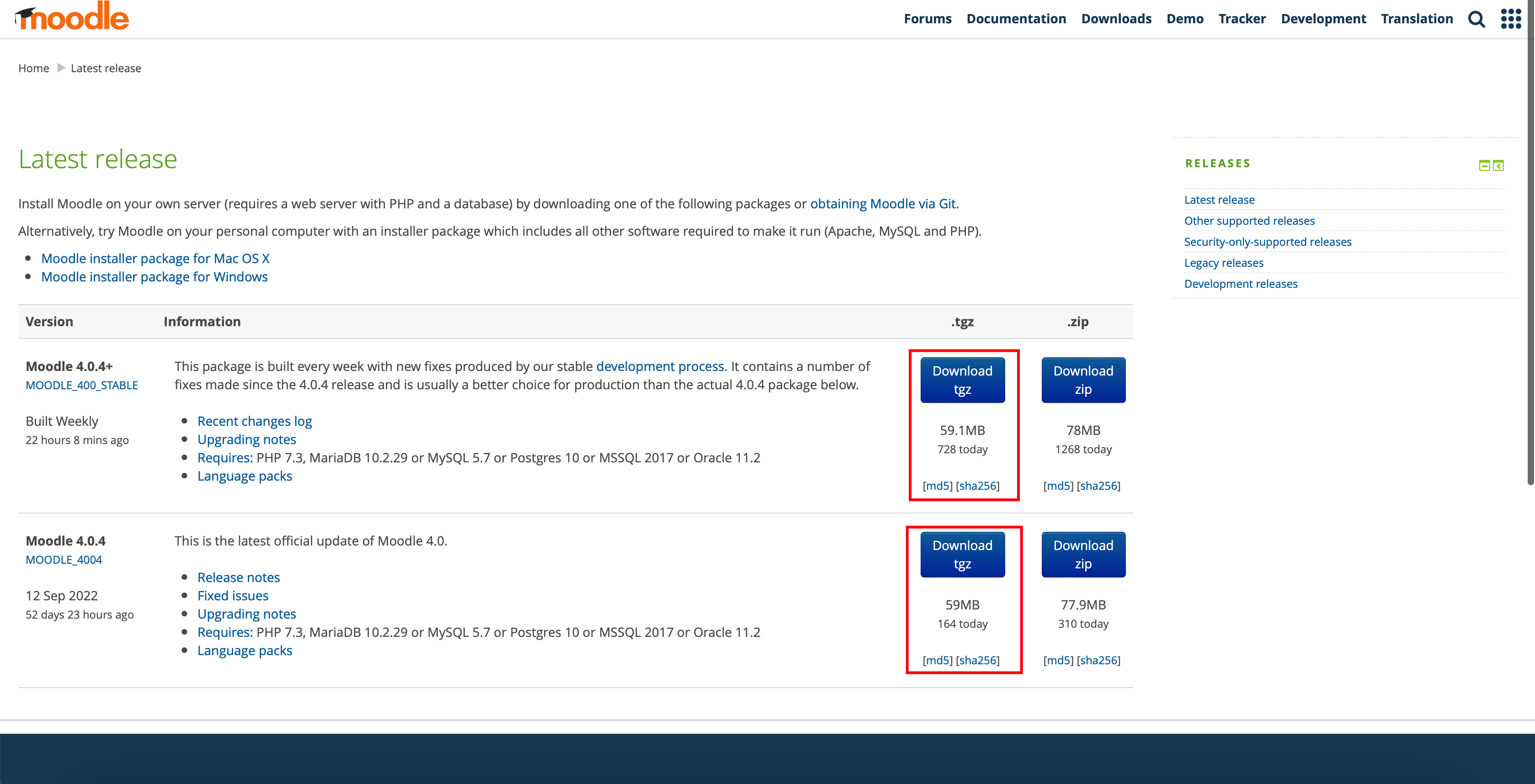Click the Home breadcrumb link

pyautogui.click(x=33, y=68)
